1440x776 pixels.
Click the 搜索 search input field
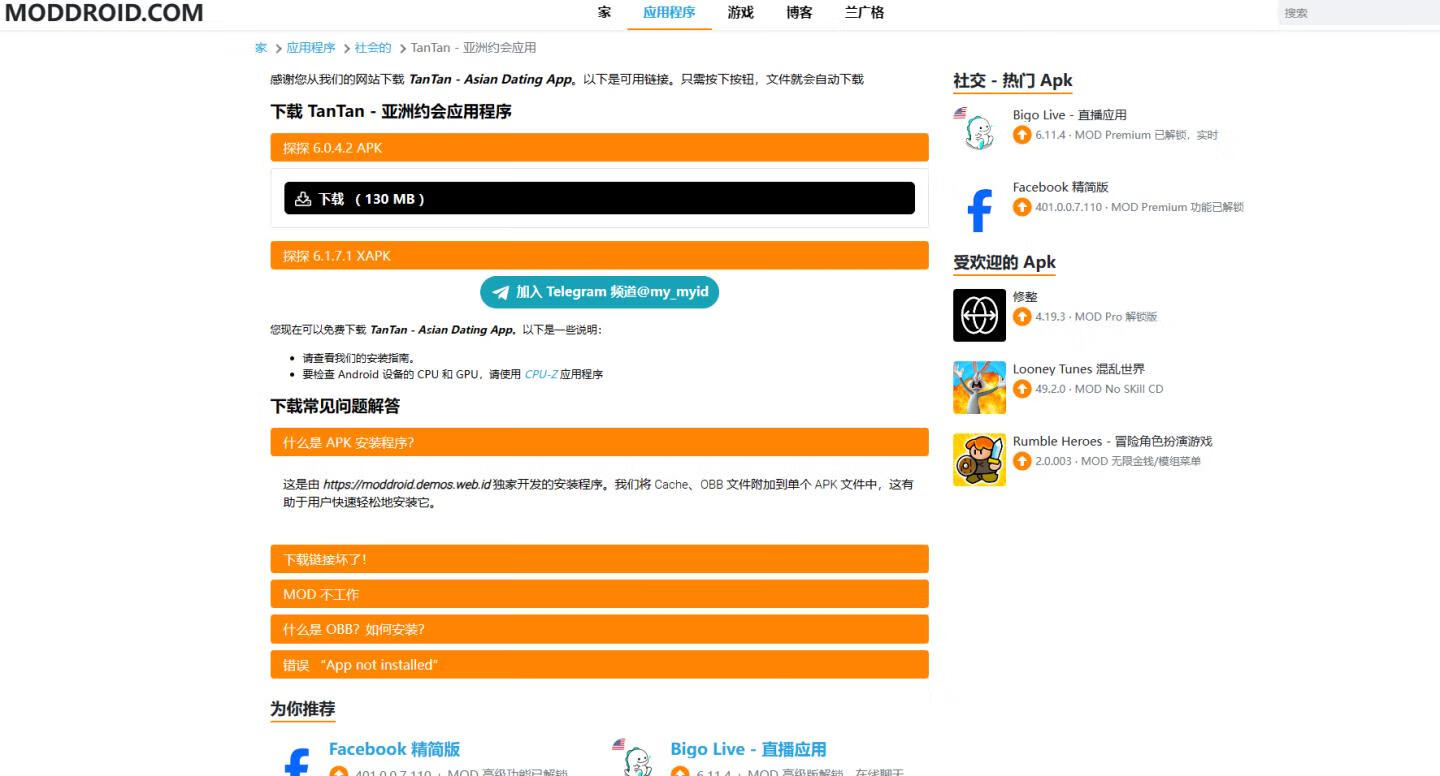1355,13
